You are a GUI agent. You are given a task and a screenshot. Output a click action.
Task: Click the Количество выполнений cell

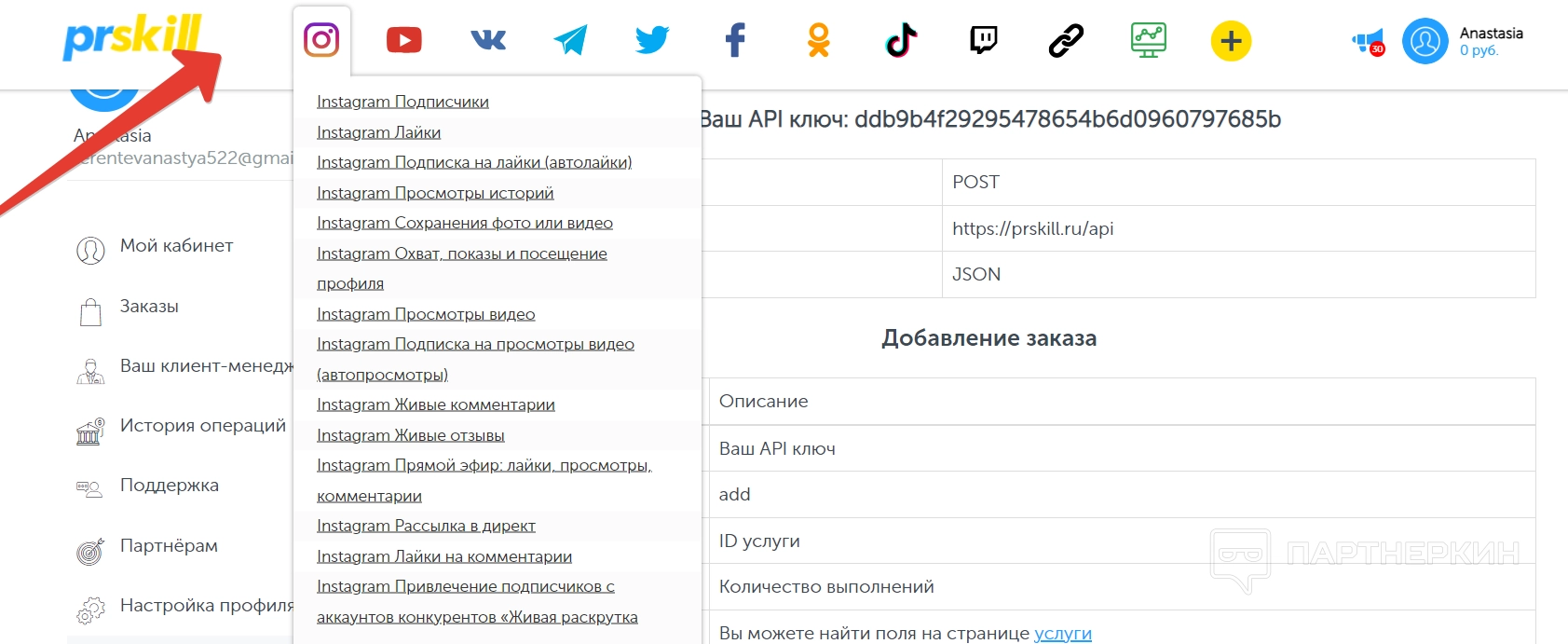coord(1122,586)
